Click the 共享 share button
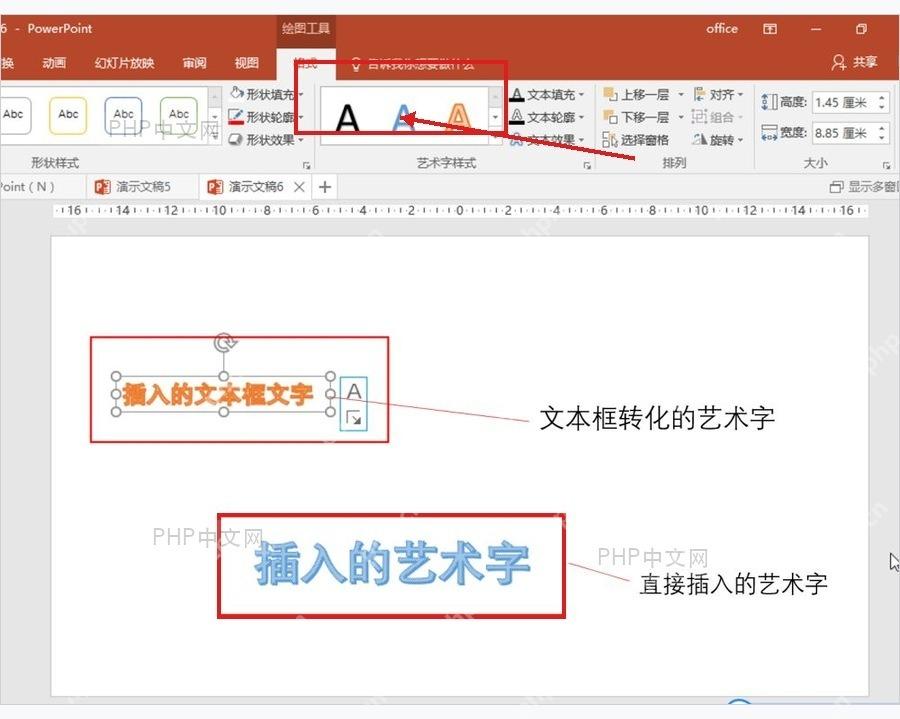The width and height of the screenshot is (900, 719). click(x=855, y=62)
